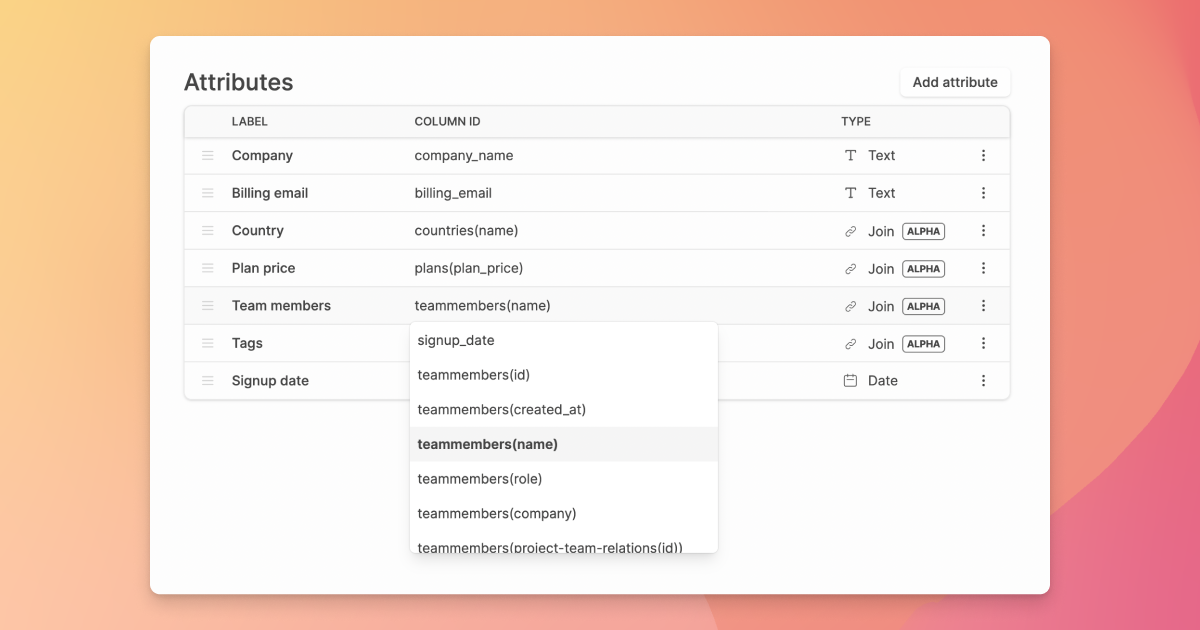
Task: Click the Team members label cell
Action: pyautogui.click(x=281, y=306)
